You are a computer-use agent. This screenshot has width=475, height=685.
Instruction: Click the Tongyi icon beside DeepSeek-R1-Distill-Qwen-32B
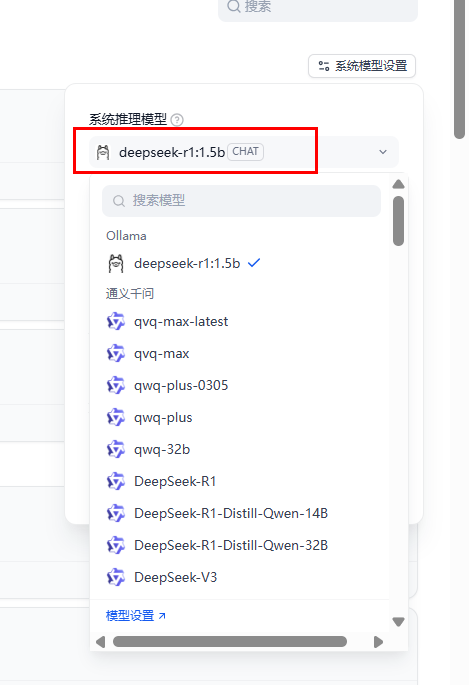(116, 545)
